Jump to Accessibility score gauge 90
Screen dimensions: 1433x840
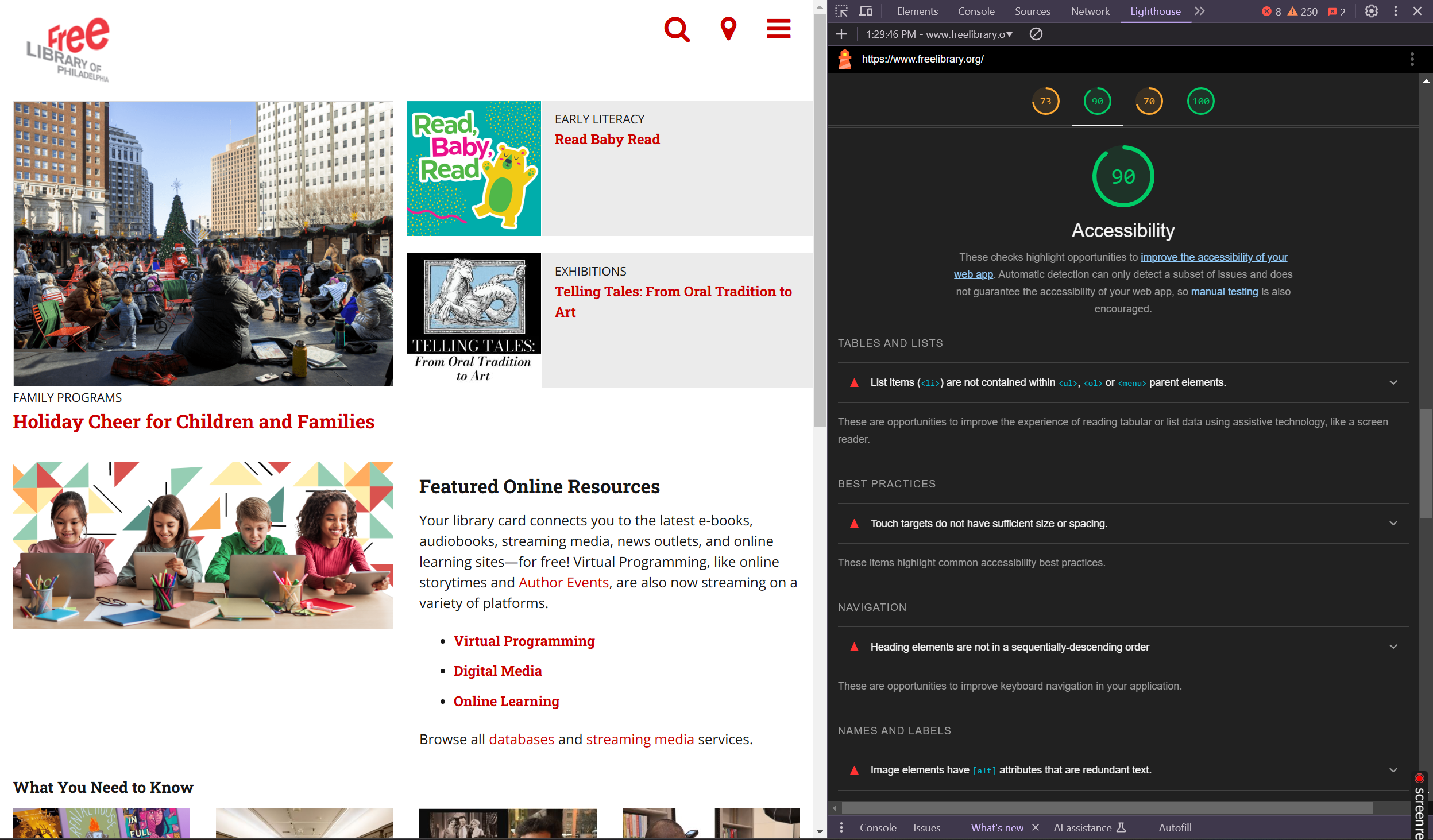[x=1097, y=101]
